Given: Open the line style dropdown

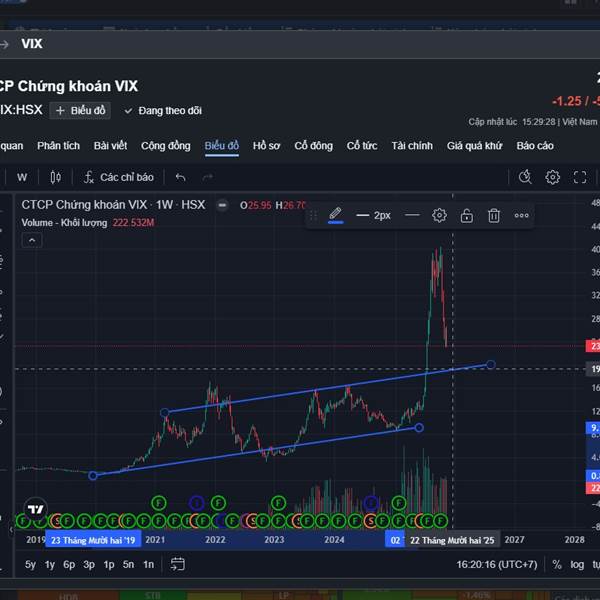Looking at the screenshot, I should click(412, 215).
